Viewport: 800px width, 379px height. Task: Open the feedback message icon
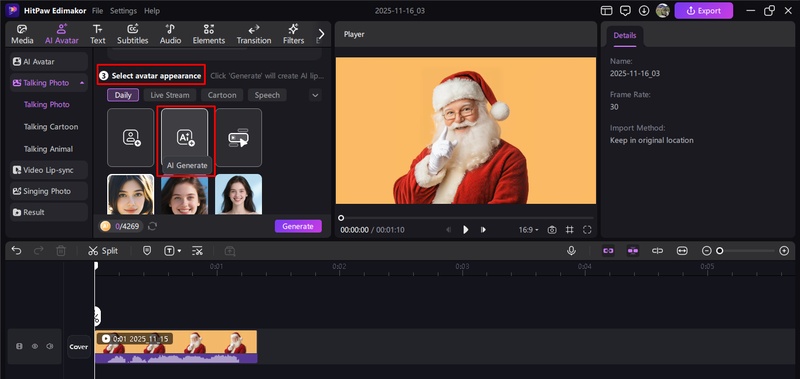(x=625, y=11)
